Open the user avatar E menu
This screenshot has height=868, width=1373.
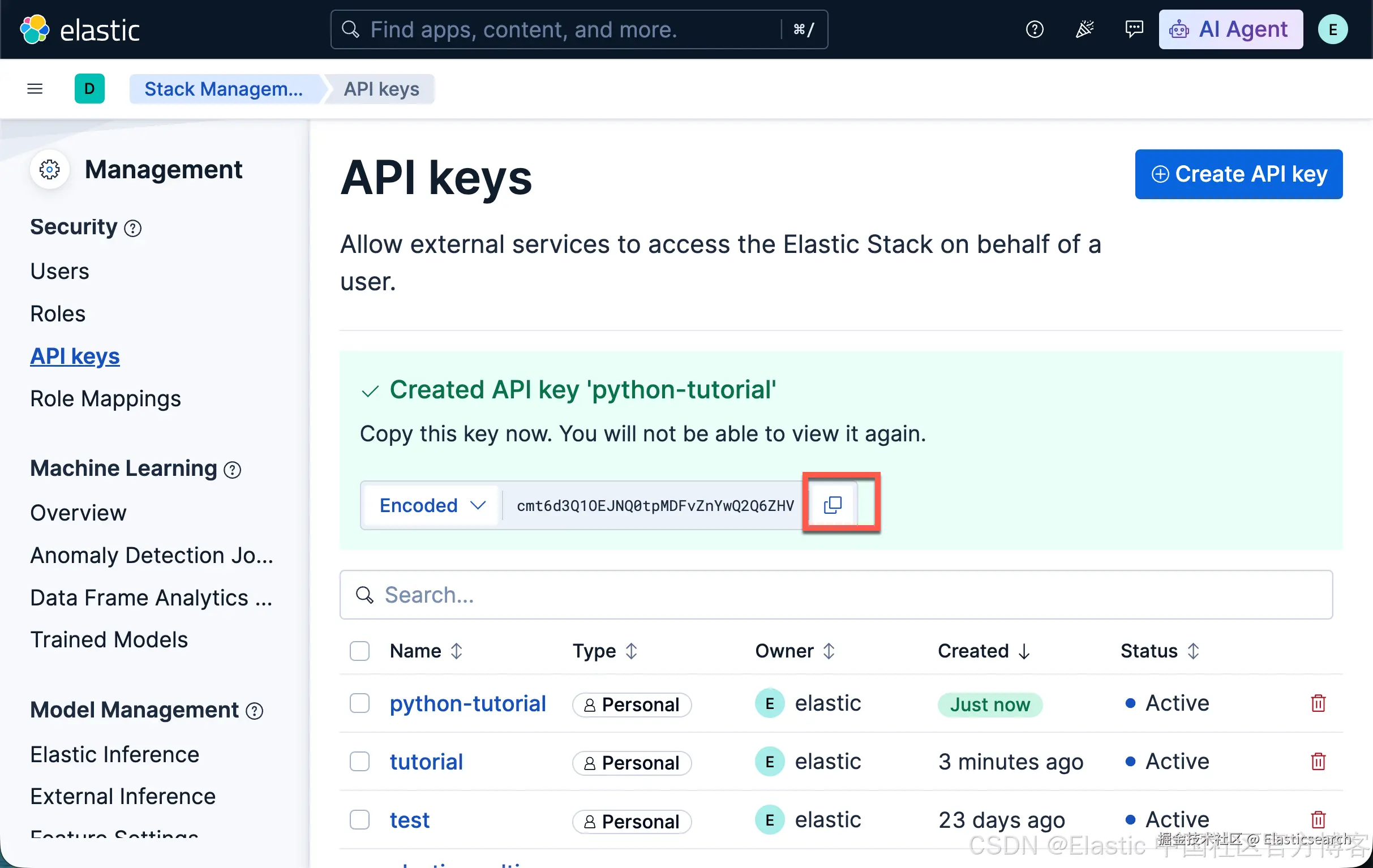(x=1332, y=29)
